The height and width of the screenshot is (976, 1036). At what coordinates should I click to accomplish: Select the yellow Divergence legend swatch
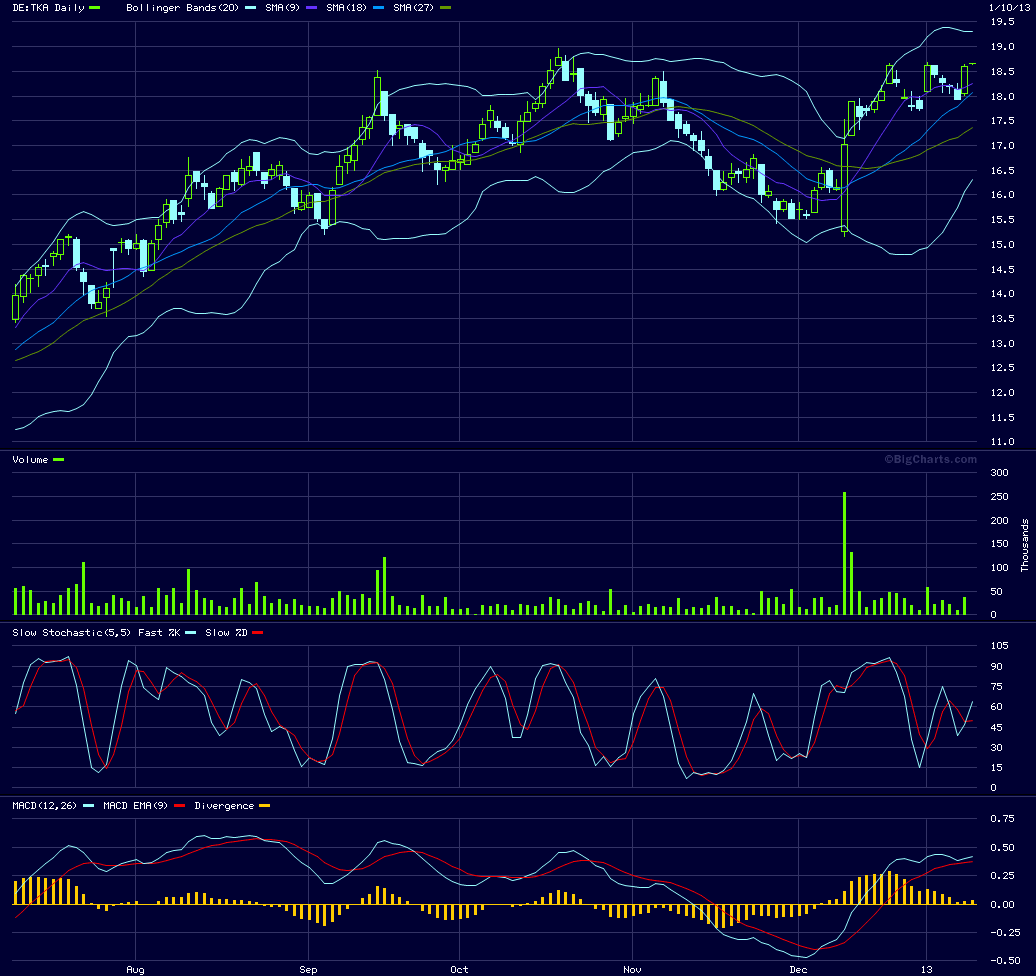click(x=264, y=806)
